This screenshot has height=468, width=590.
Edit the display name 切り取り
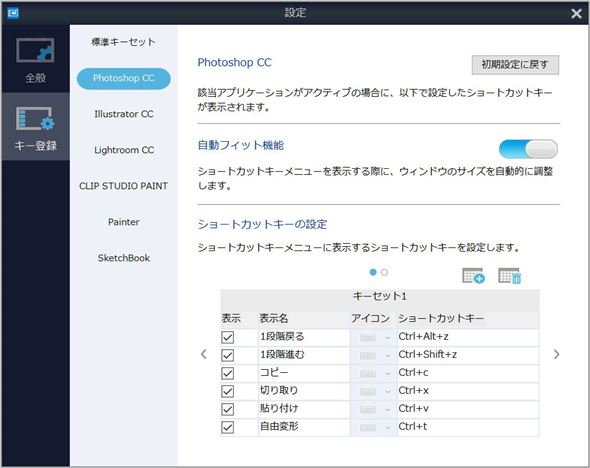[x=304, y=391]
